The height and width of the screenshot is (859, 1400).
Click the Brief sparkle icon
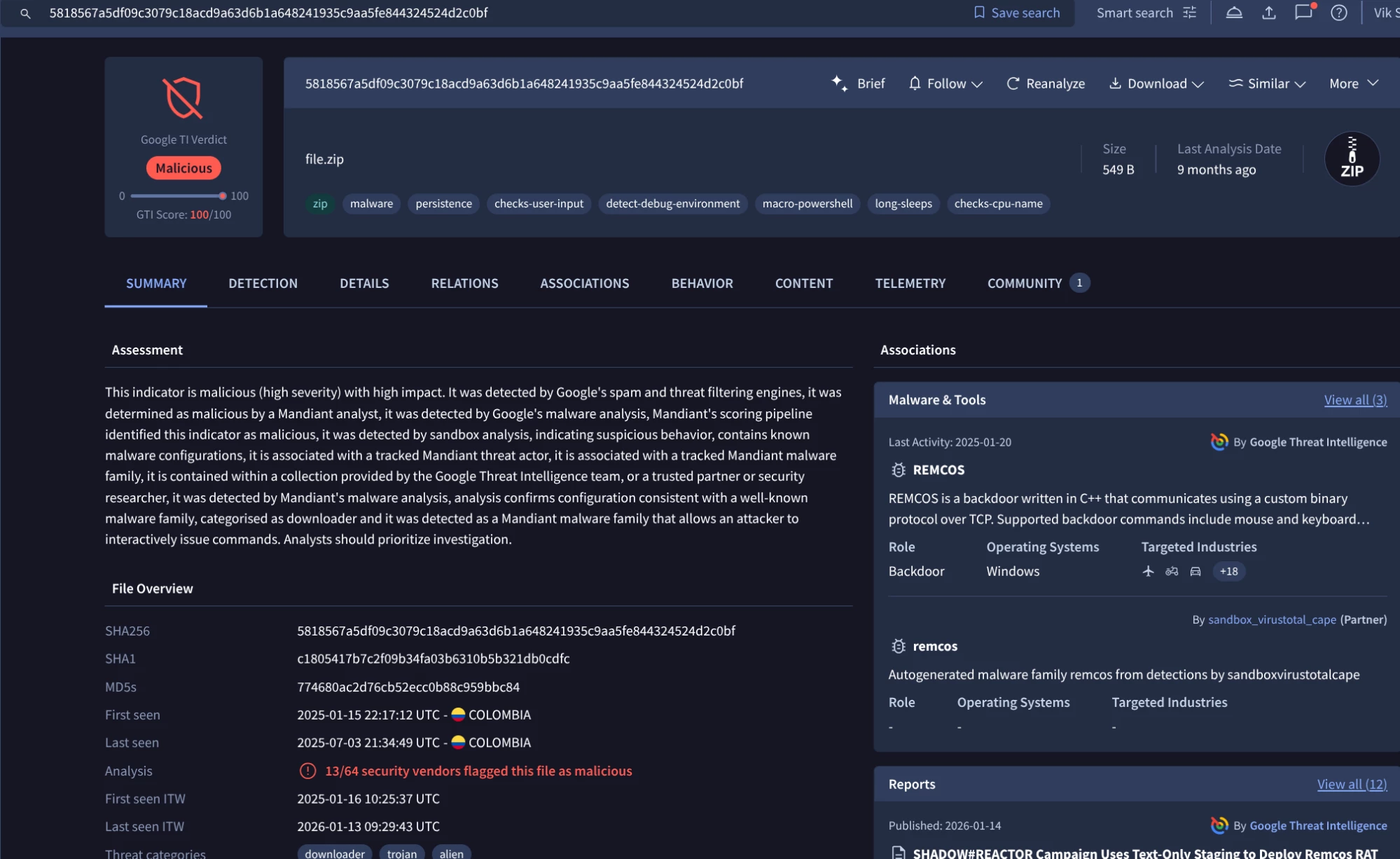[x=839, y=83]
